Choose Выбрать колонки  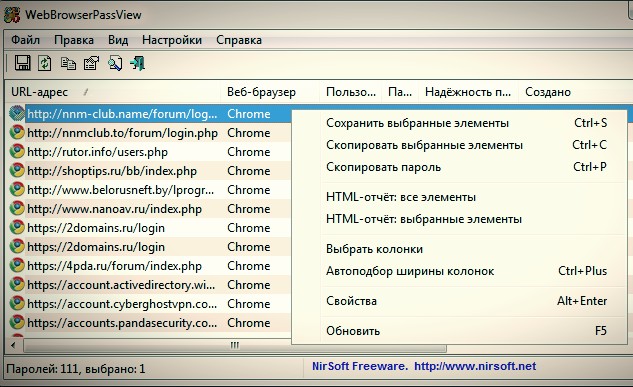pyautogui.click(x=459, y=249)
